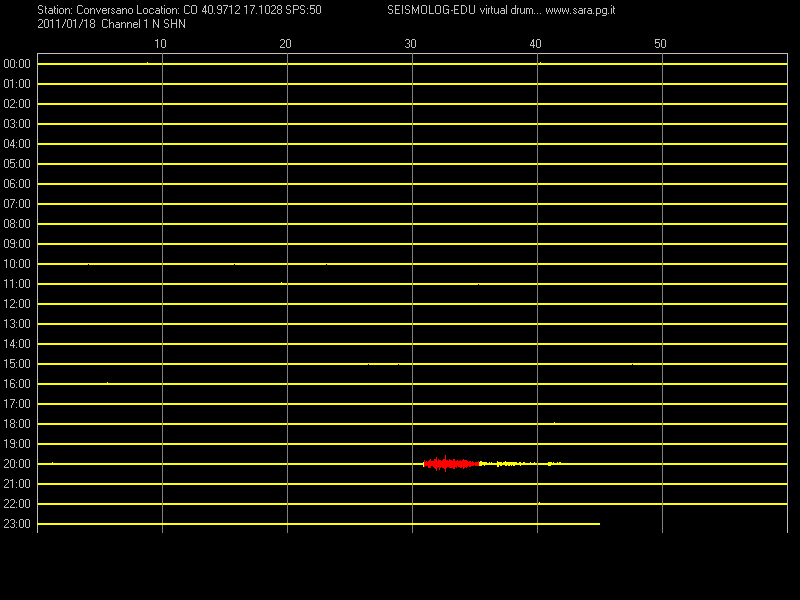The image size is (800, 600).
Task: Click the 16:00 hour label
Action: tap(17, 384)
